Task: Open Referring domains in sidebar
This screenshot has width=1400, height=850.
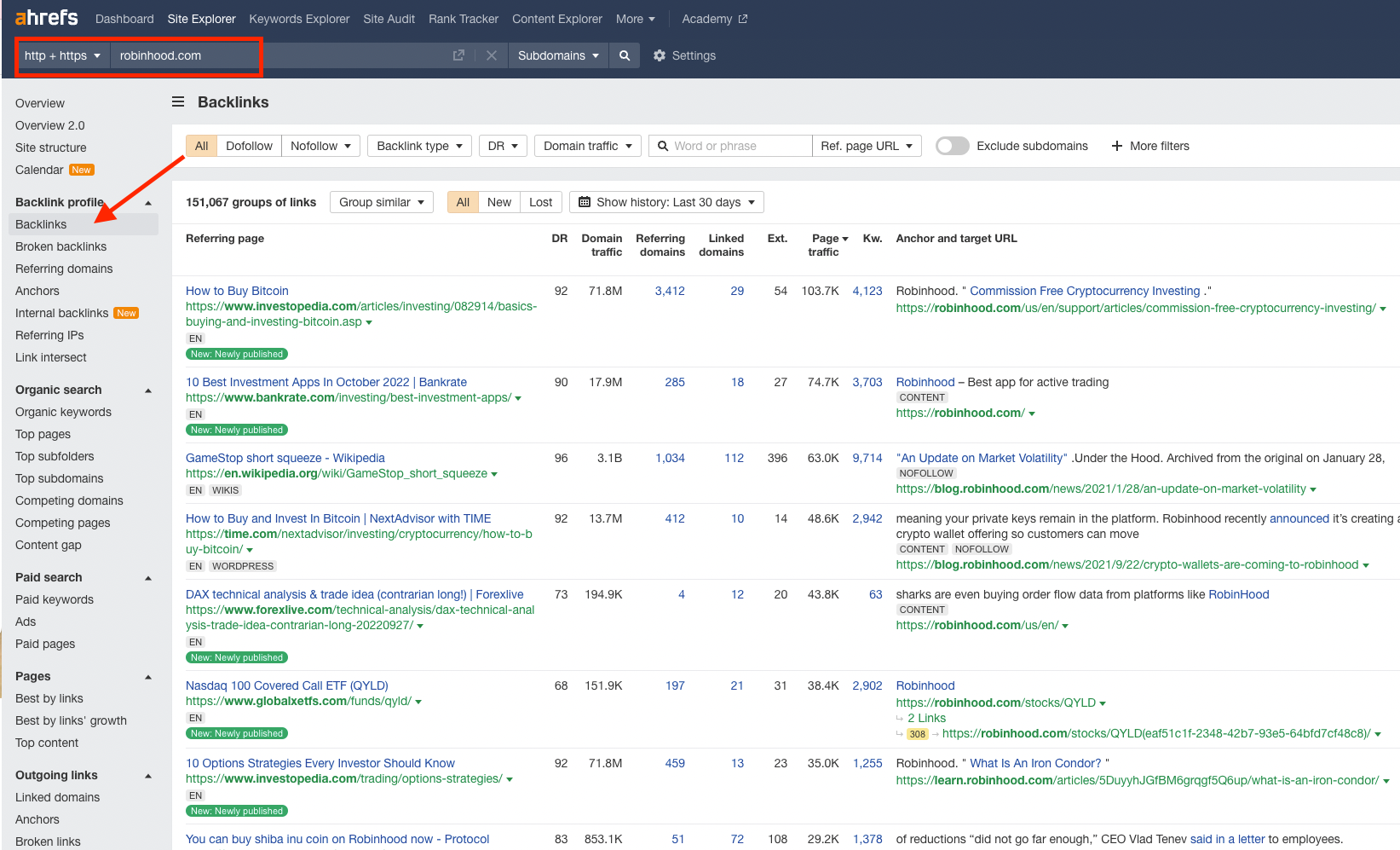Action: click(64, 269)
